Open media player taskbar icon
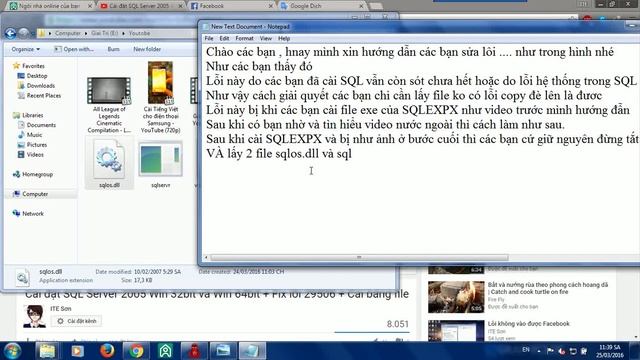The height and width of the screenshot is (360, 640). tap(77, 351)
